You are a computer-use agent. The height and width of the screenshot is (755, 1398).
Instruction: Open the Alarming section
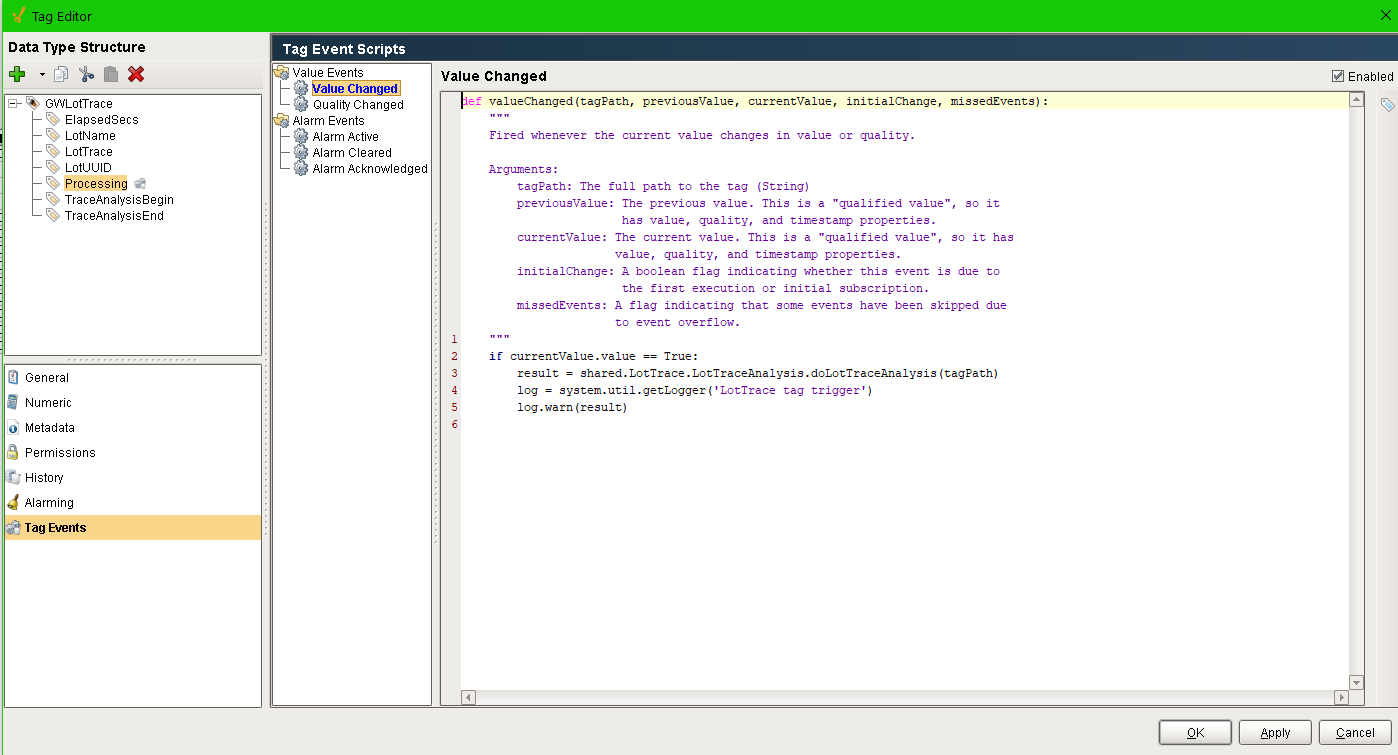(x=49, y=503)
